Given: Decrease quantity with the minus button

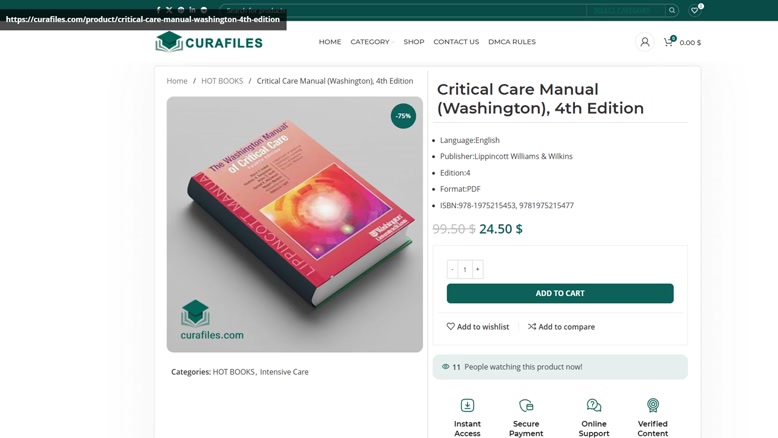Looking at the screenshot, I should coord(453,269).
